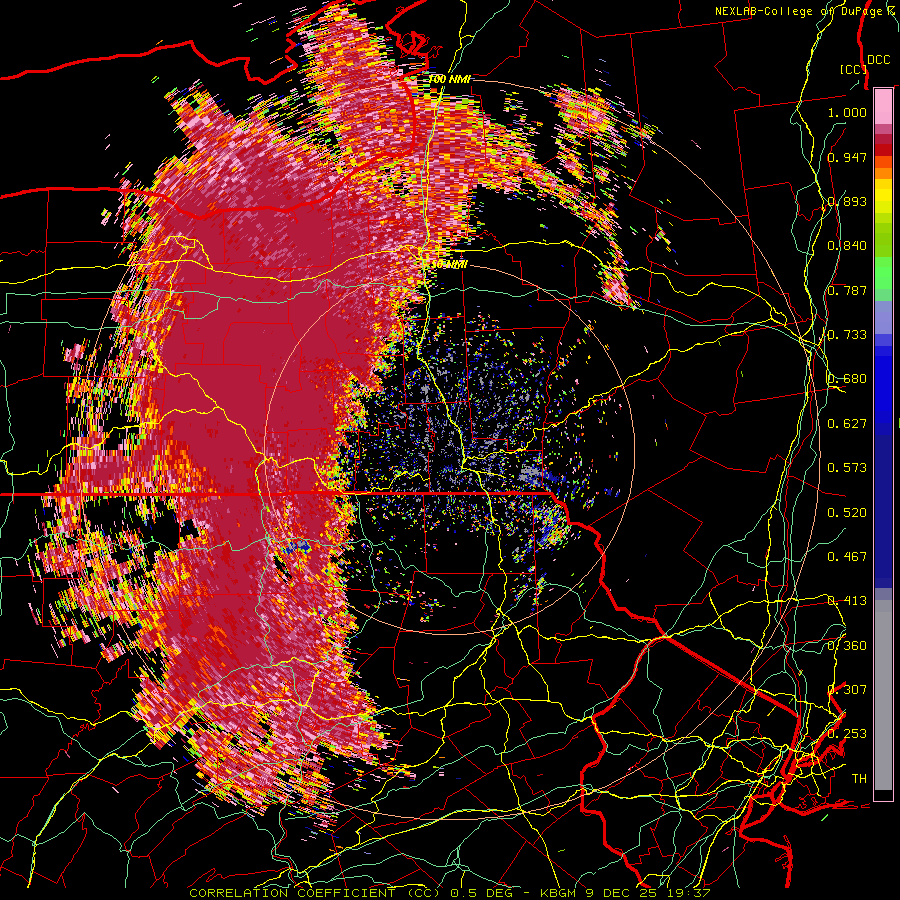Select the 0.787 legend value
Image resolution: width=900 pixels, height=900 pixels.
click(x=847, y=290)
